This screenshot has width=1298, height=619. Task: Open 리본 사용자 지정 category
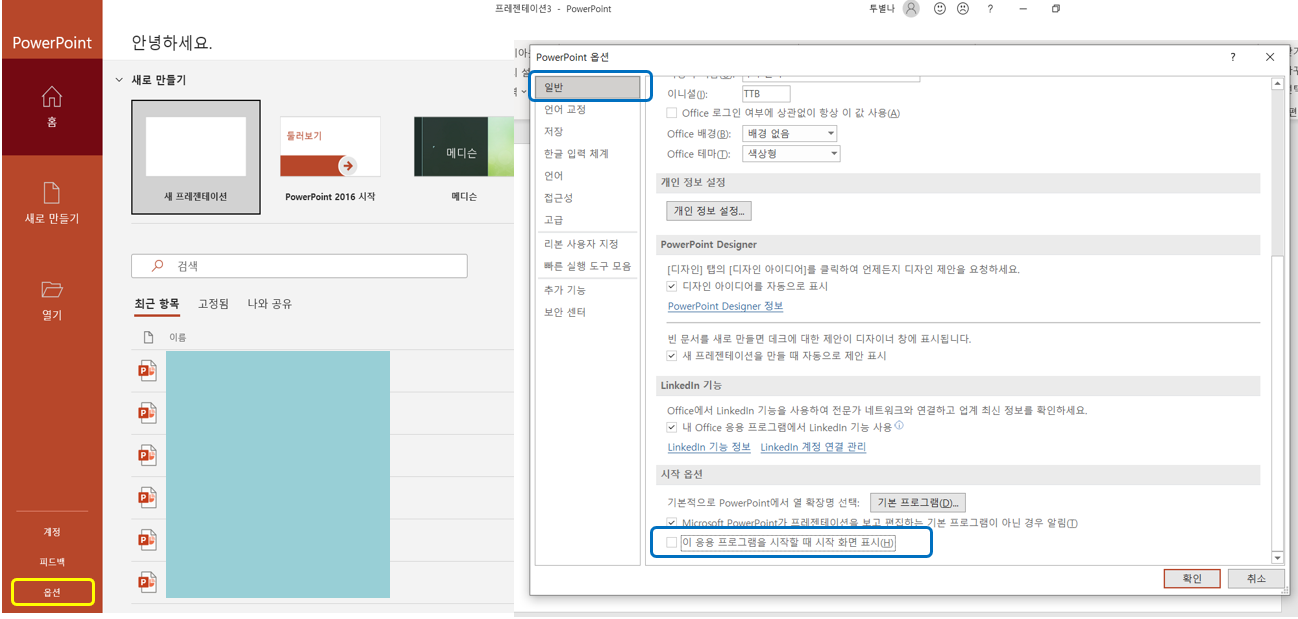coord(587,244)
